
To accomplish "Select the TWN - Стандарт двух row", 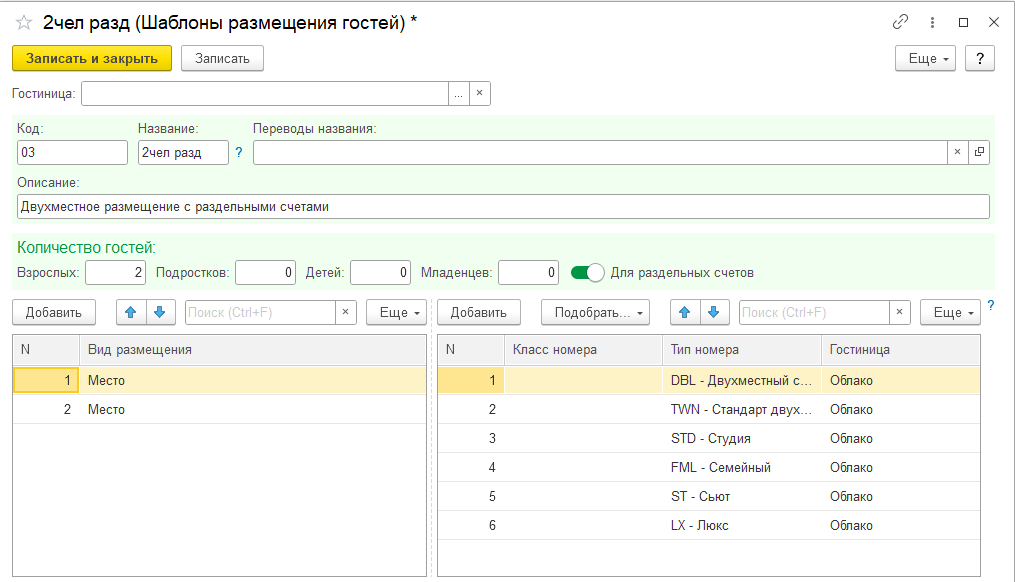I will point(741,409).
